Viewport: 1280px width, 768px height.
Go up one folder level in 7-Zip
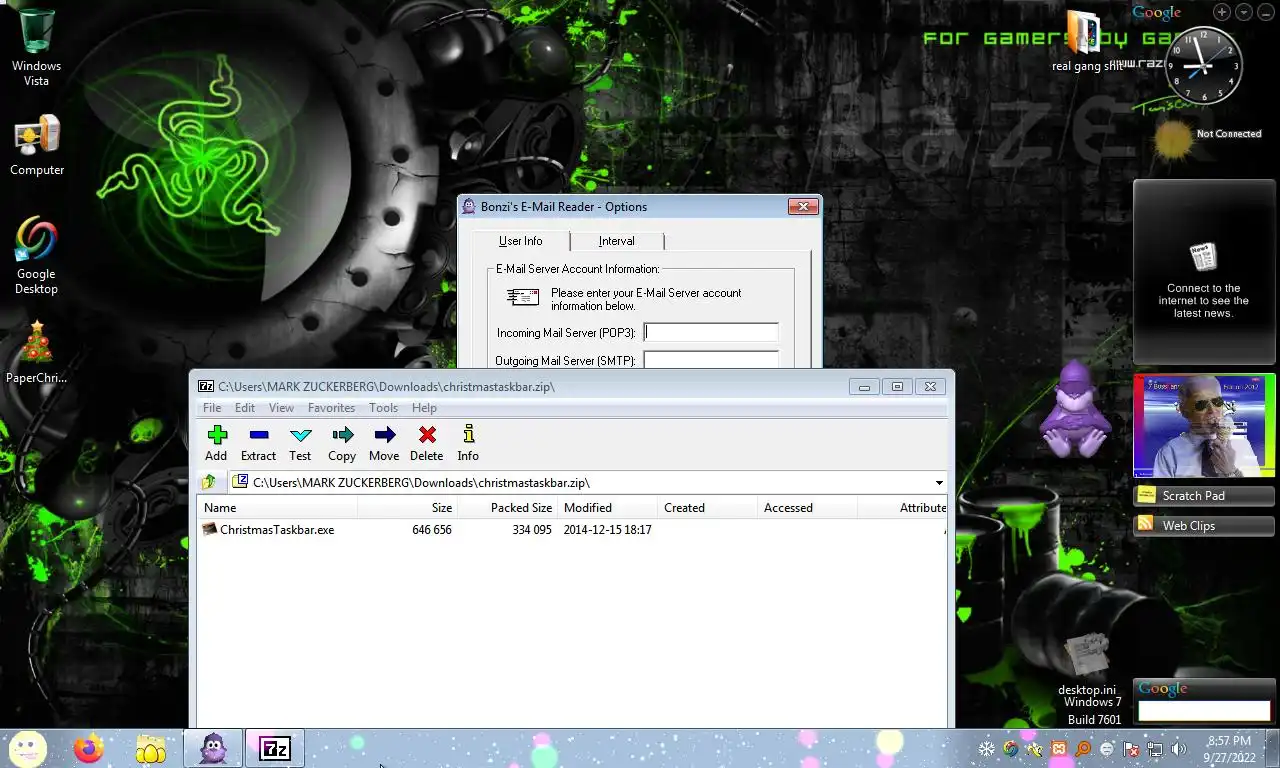click(x=209, y=482)
